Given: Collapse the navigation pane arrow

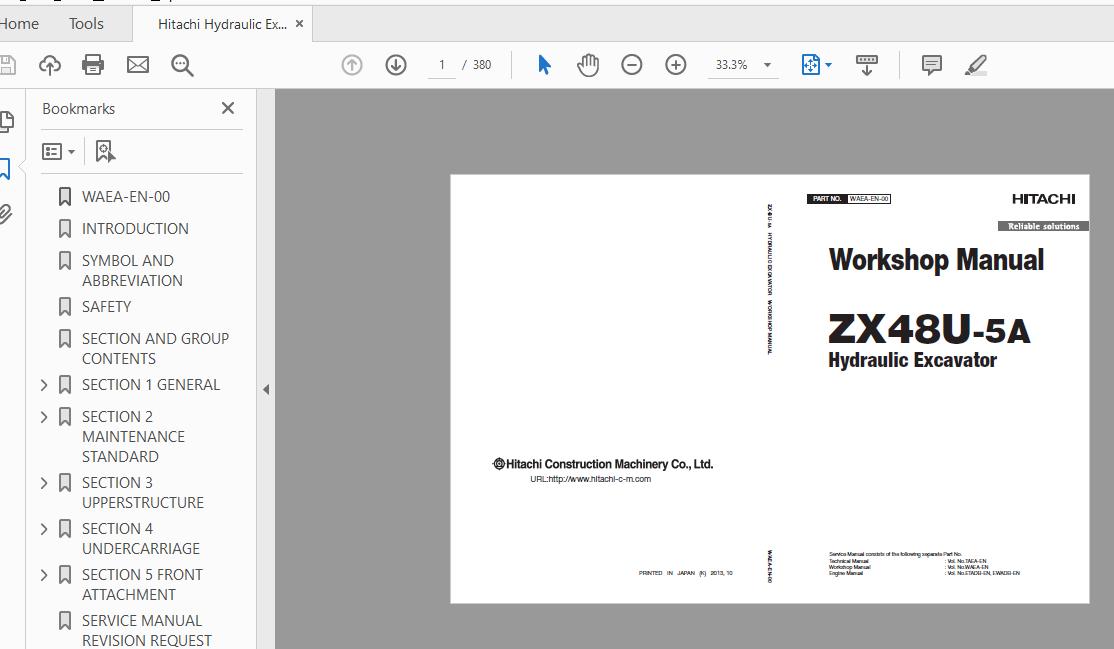Looking at the screenshot, I should pos(266,390).
